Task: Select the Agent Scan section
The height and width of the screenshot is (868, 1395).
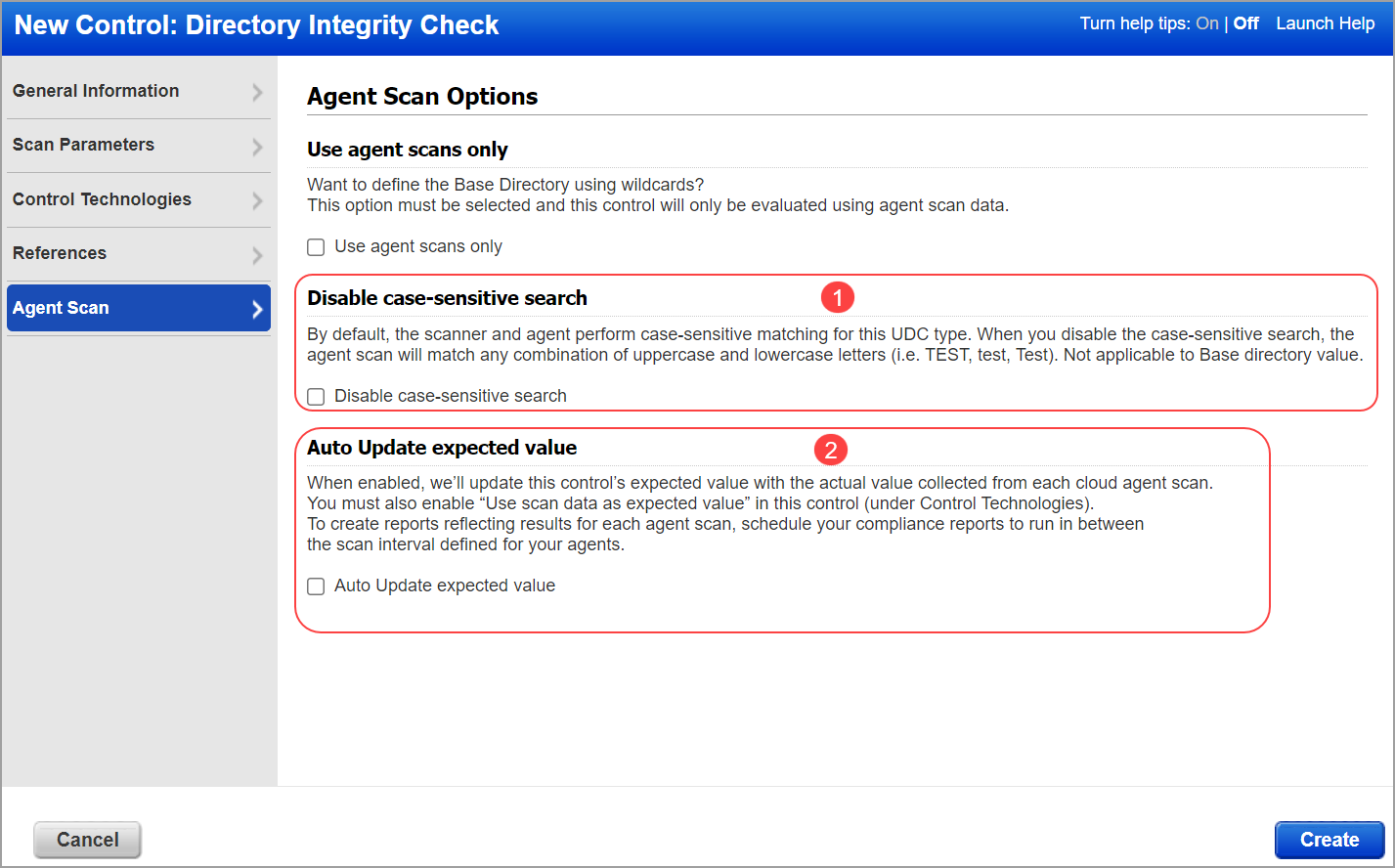Action: 61,308
